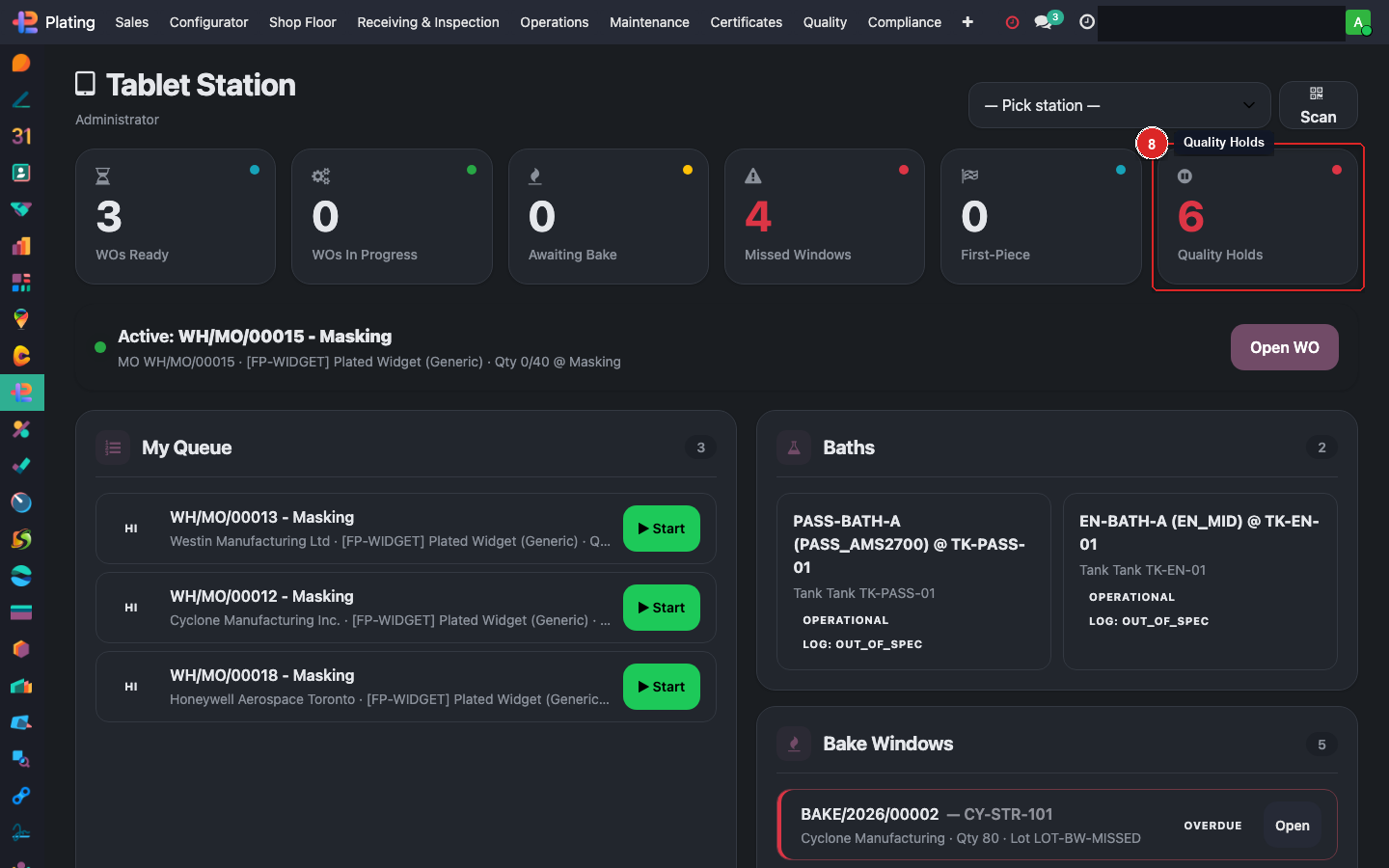
Task: Open the Shop Floor menu
Action: tap(302, 22)
